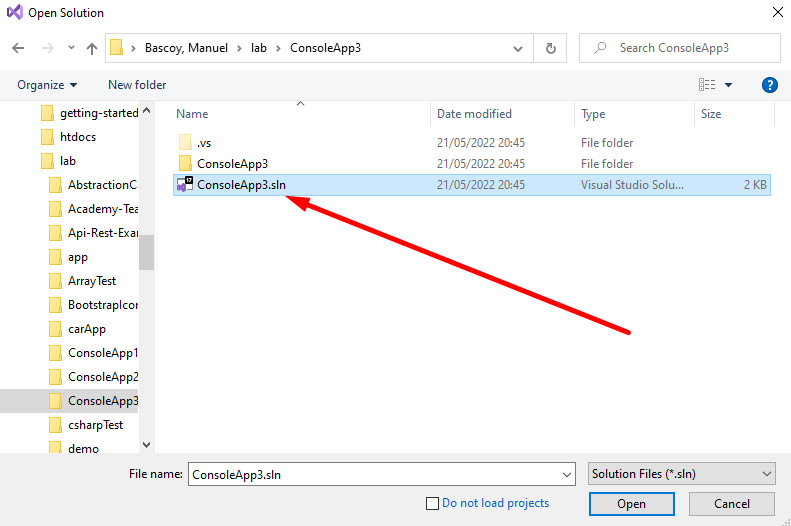The width and height of the screenshot is (791, 526).
Task: Refresh the ConsoleApp3 folder view
Action: tap(550, 48)
